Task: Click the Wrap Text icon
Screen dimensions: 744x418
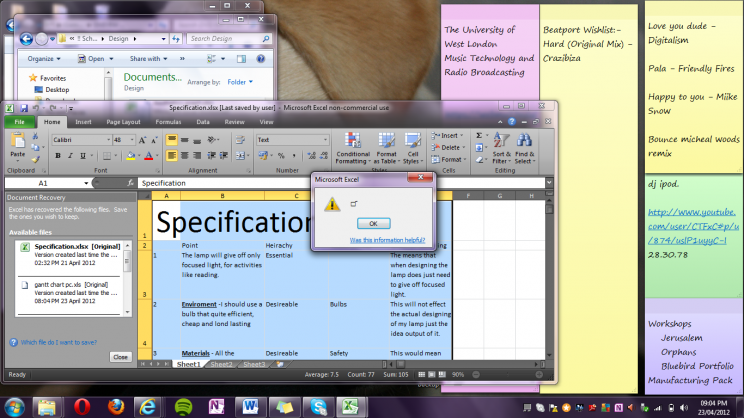Action: pyautogui.click(x=240, y=140)
